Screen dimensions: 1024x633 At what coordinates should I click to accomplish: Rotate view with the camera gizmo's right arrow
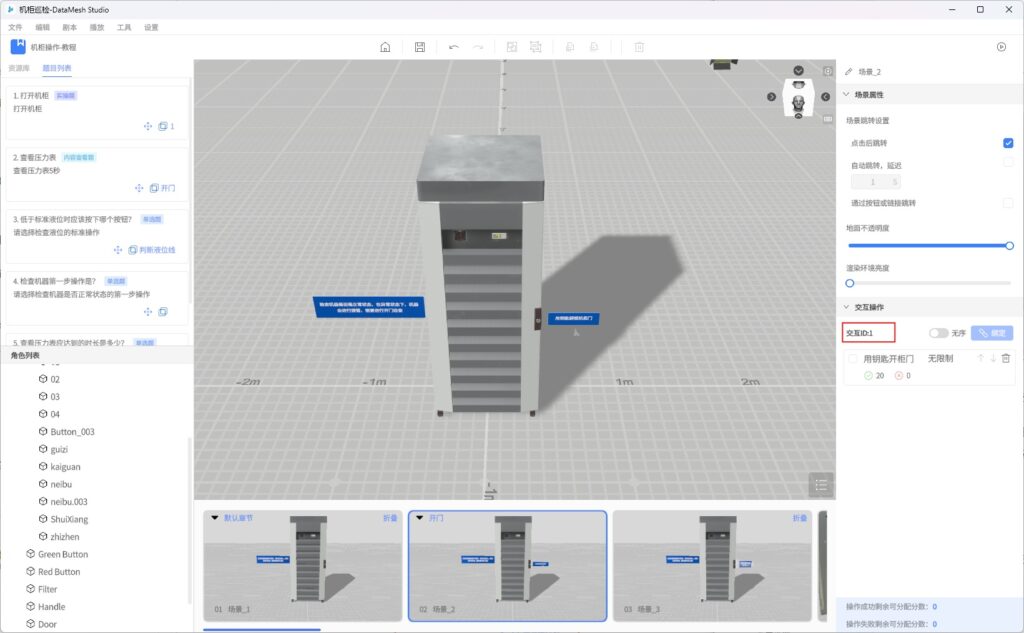tap(826, 96)
